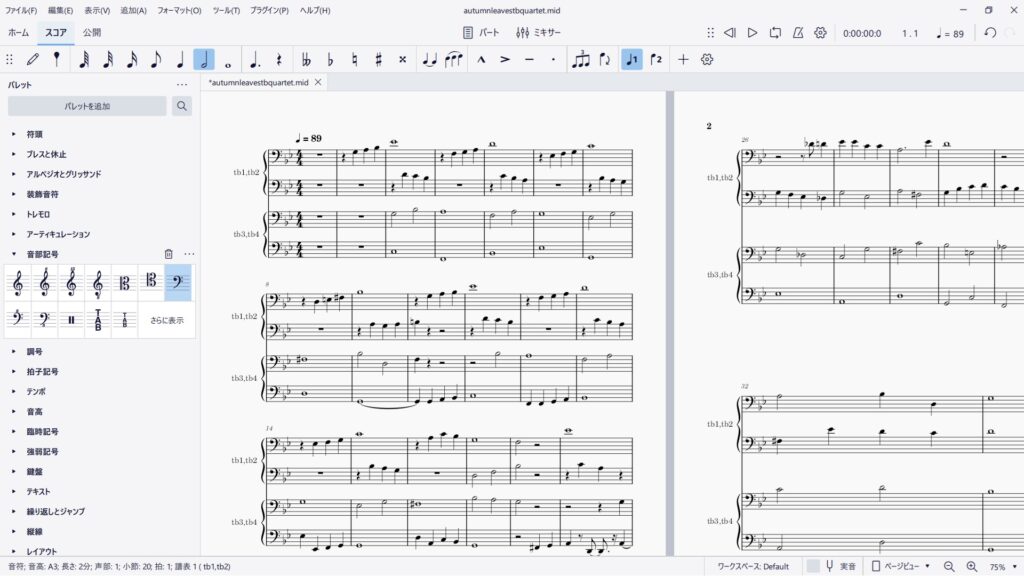Open the palette search magnifier

click(182, 106)
